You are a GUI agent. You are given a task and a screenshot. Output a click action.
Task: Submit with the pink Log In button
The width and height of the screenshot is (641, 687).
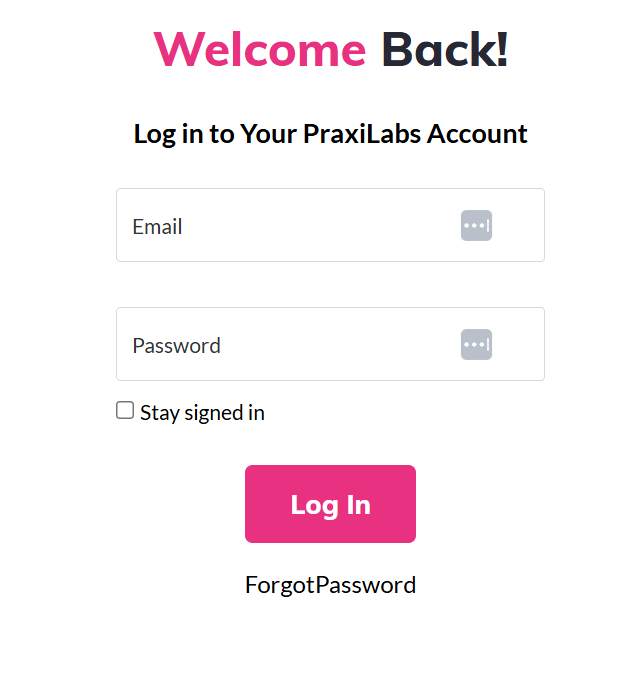tap(330, 504)
